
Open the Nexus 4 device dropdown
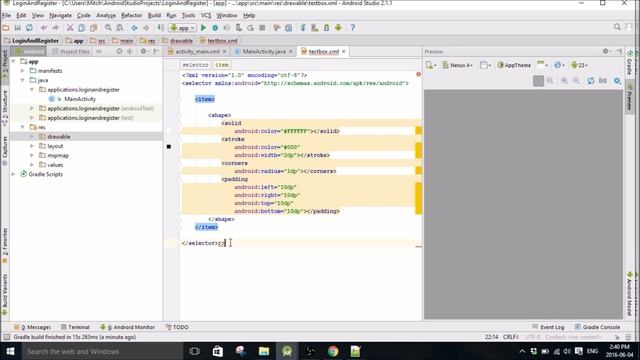click(458, 65)
